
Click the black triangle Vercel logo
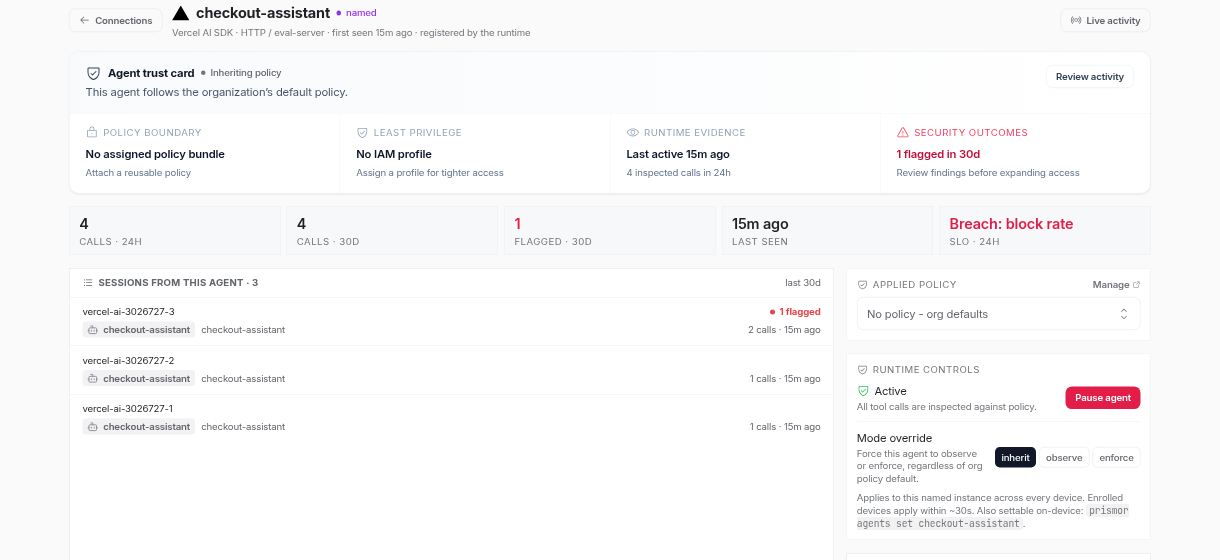point(181,14)
